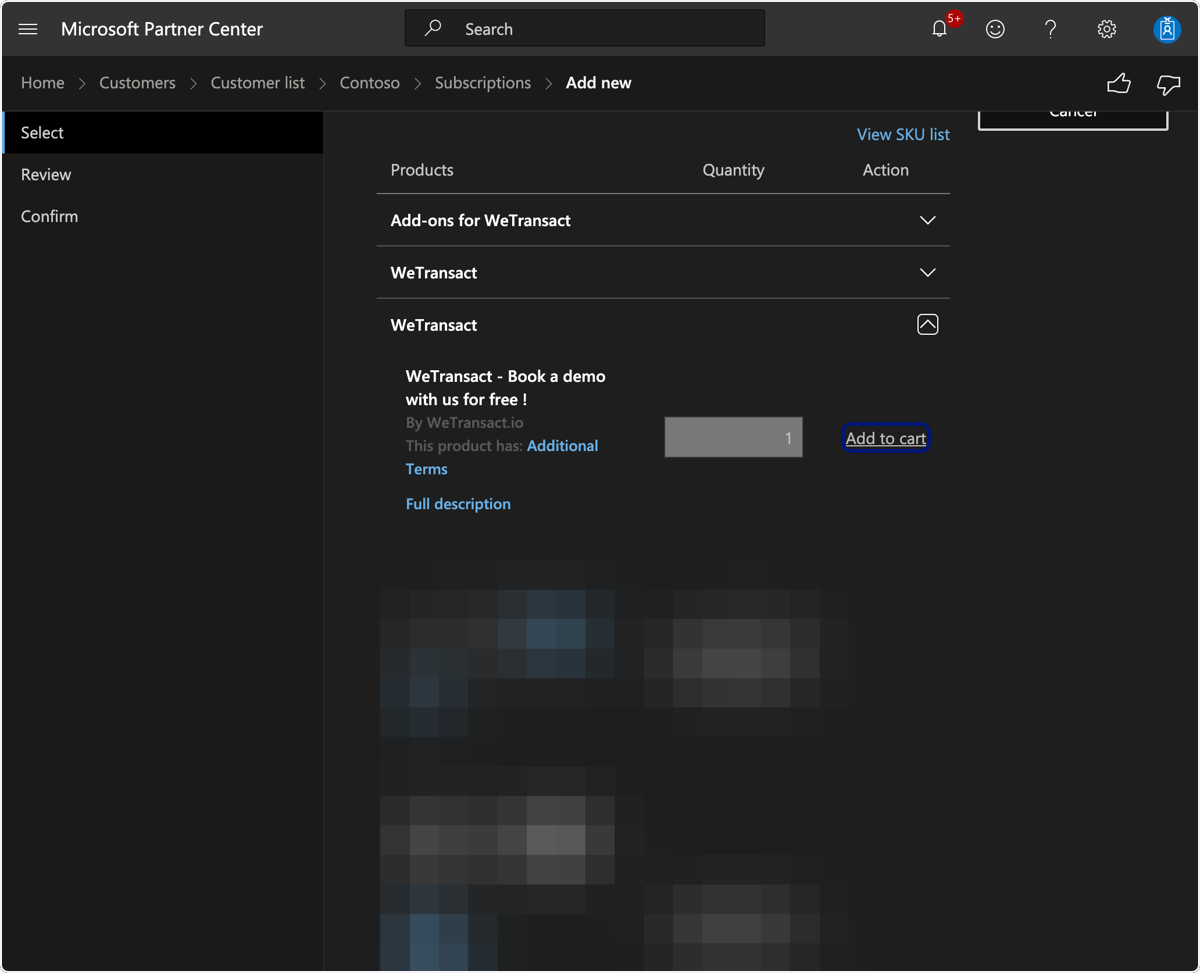Click Add to cart link

click(886, 438)
